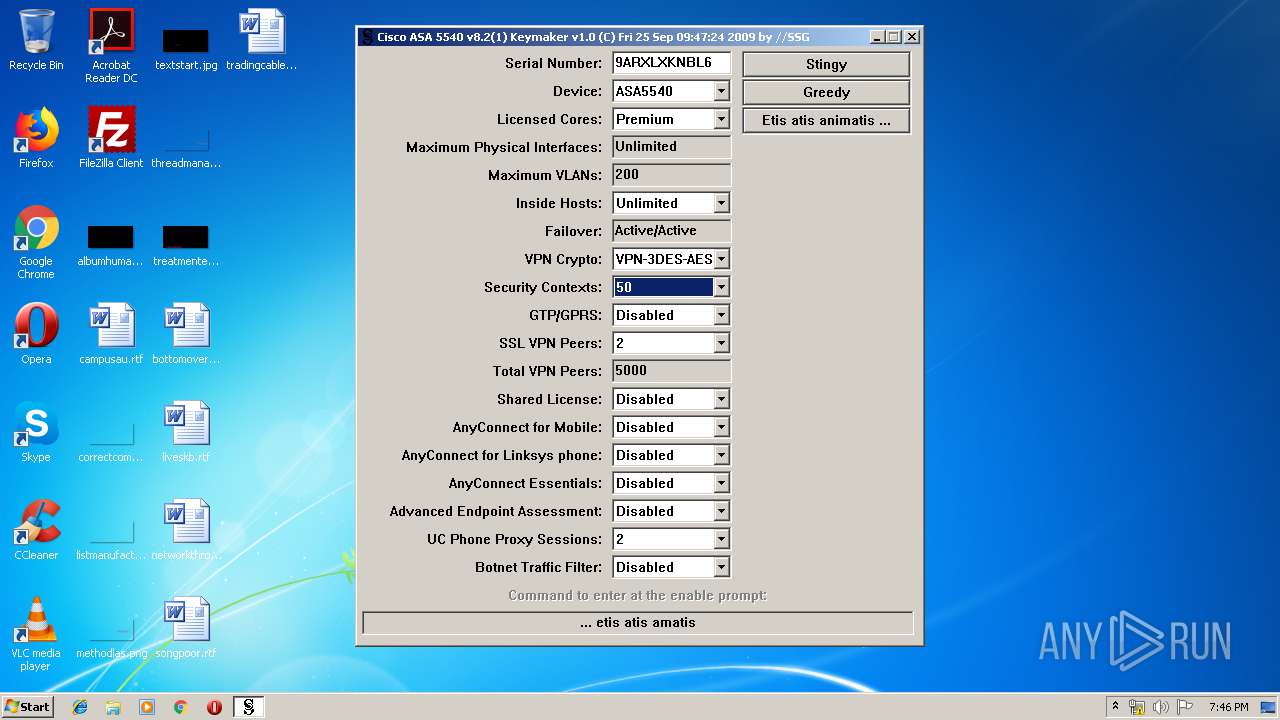Click the Etis atis animatis button

tap(826, 120)
